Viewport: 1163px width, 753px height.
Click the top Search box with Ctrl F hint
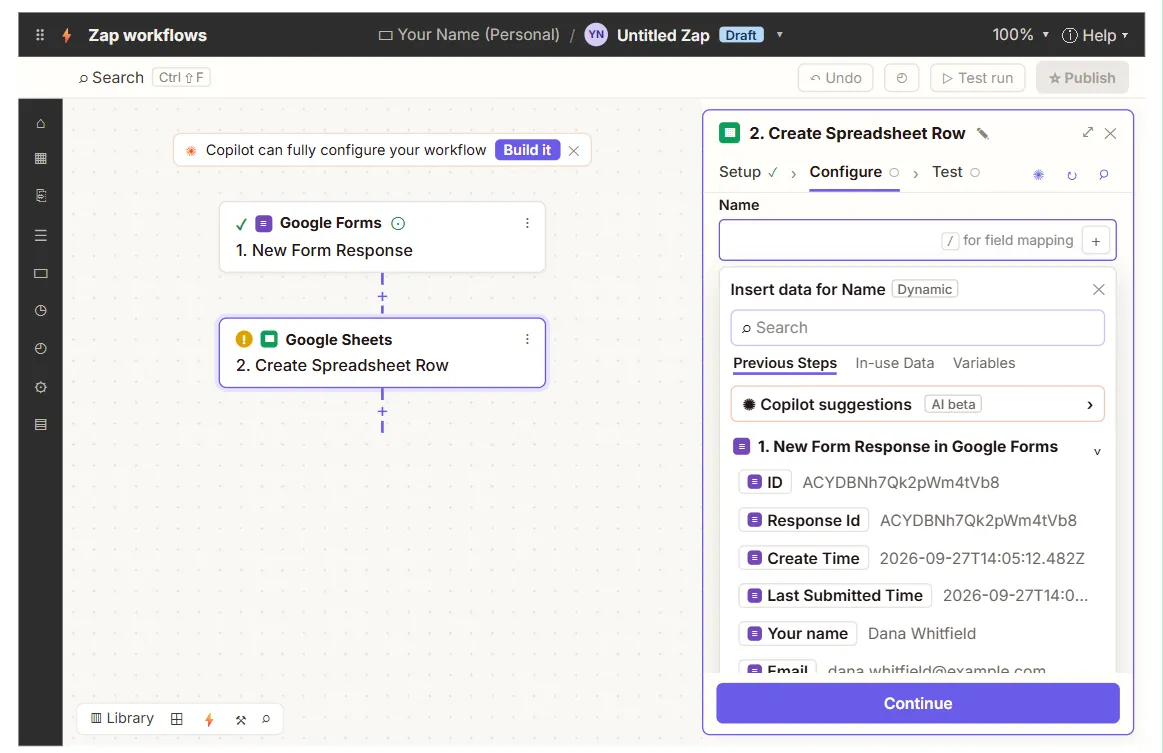point(144,77)
